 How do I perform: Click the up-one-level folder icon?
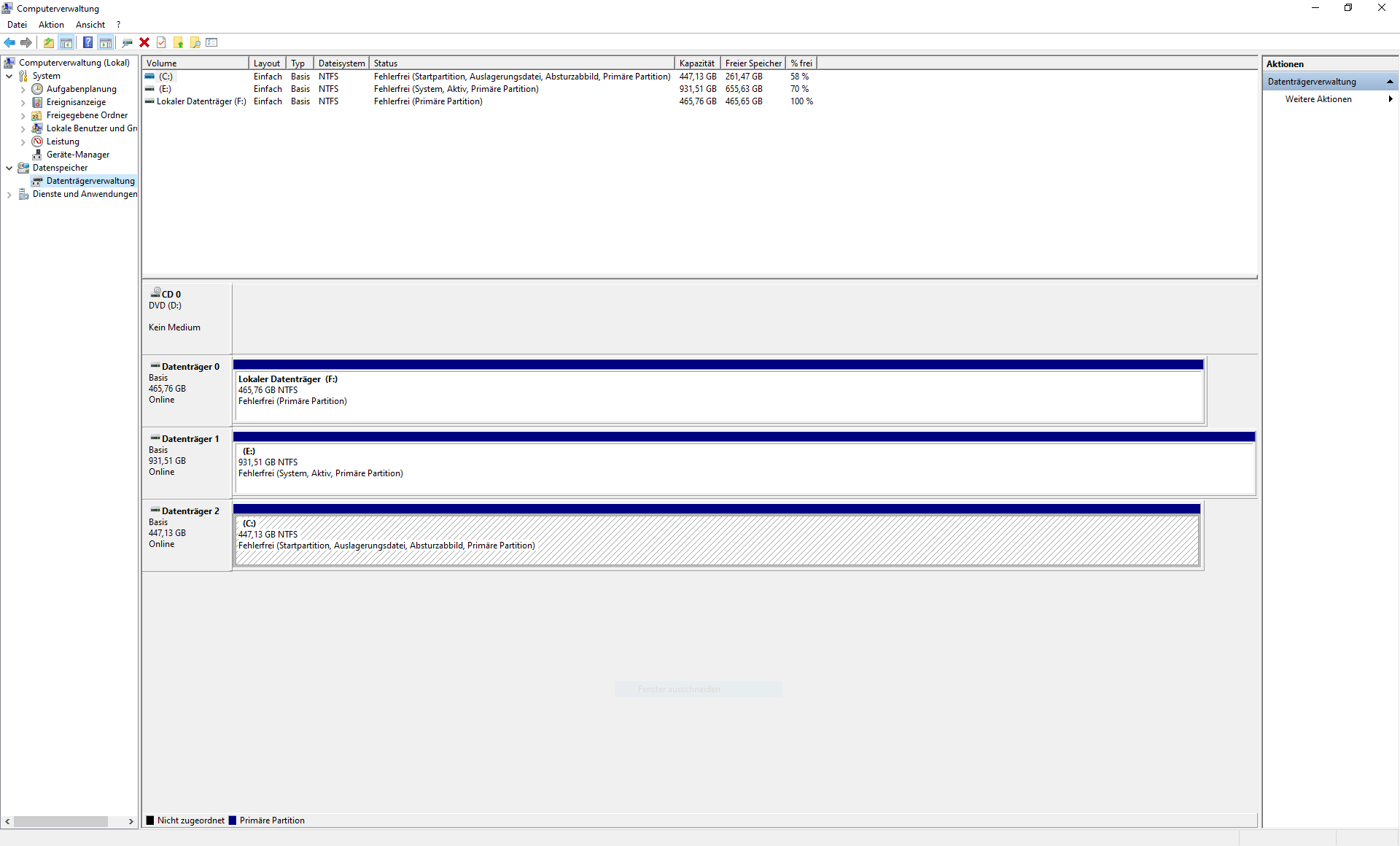48,42
